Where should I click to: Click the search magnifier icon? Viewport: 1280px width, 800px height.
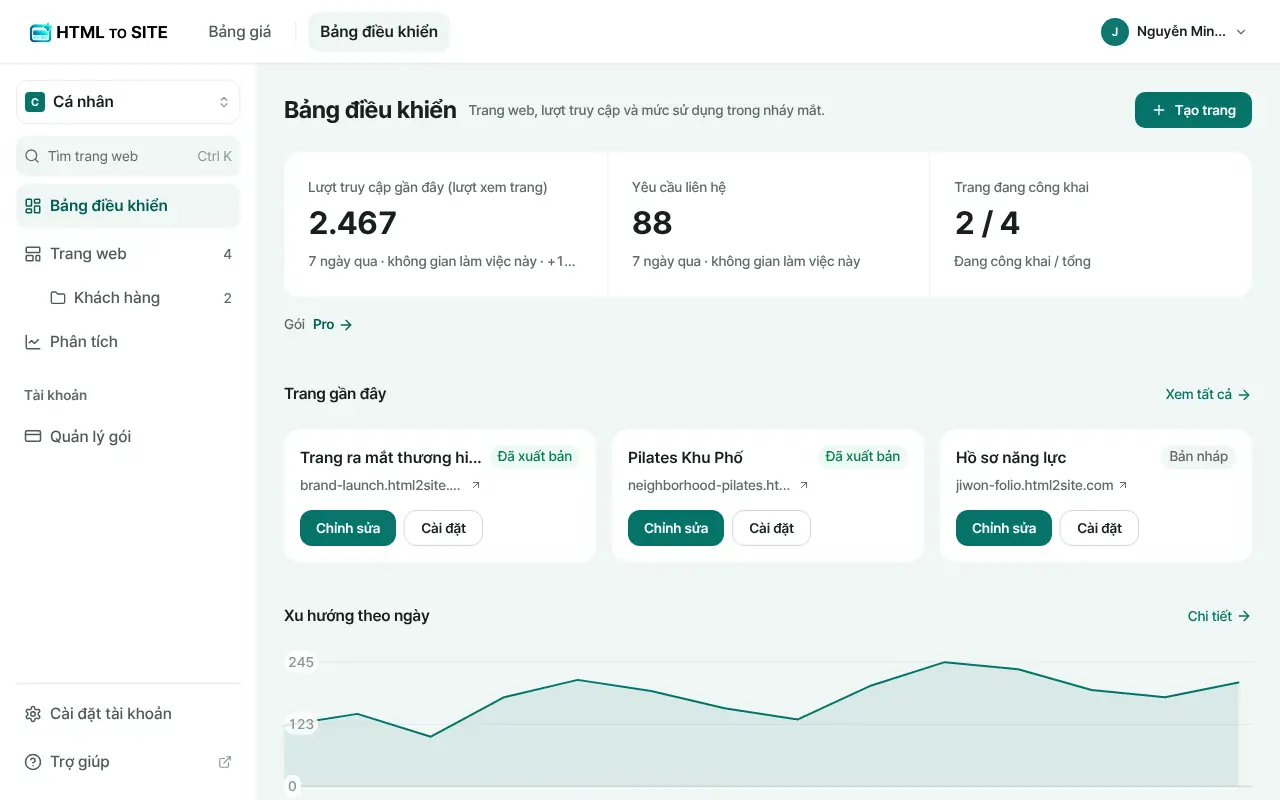[32, 156]
